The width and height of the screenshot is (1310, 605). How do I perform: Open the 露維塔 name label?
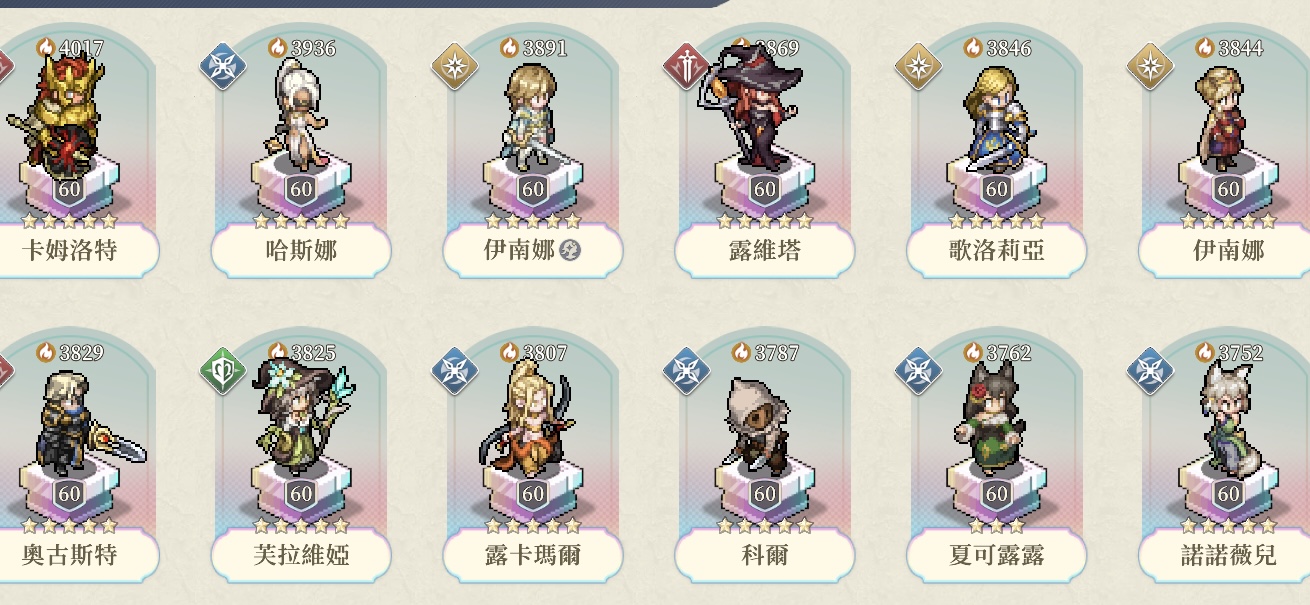(765, 251)
